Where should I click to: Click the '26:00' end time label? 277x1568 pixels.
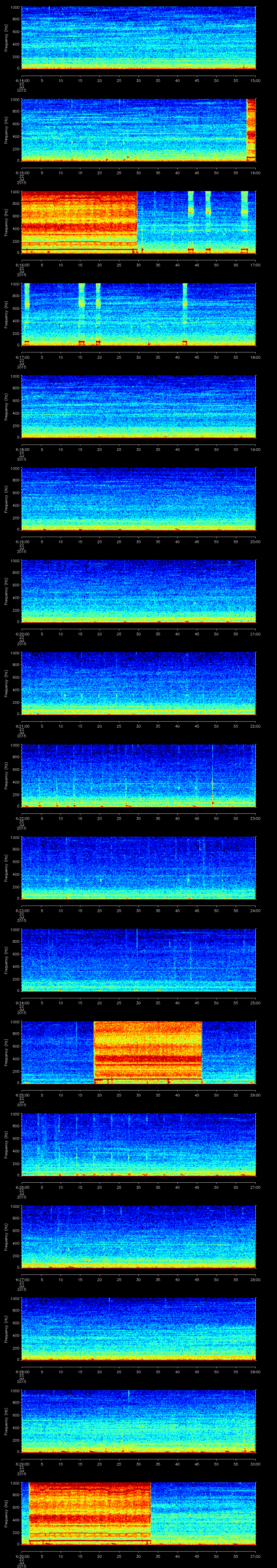[255, 1095]
